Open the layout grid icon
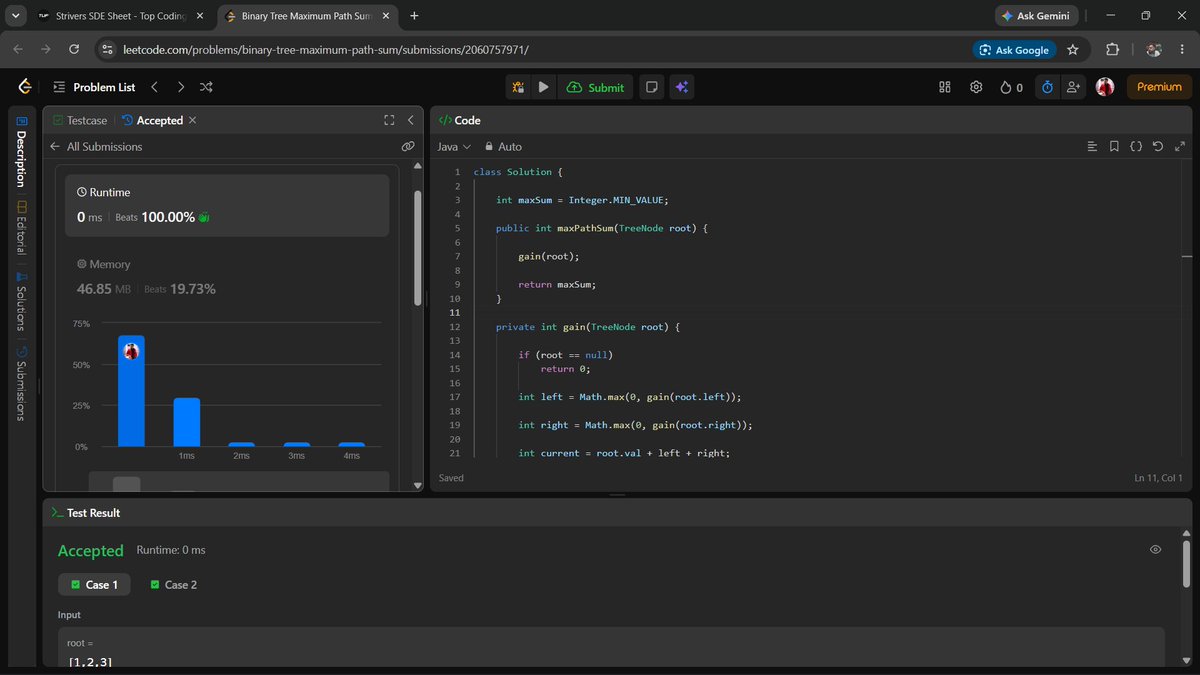Image resolution: width=1200 pixels, height=675 pixels. click(945, 87)
